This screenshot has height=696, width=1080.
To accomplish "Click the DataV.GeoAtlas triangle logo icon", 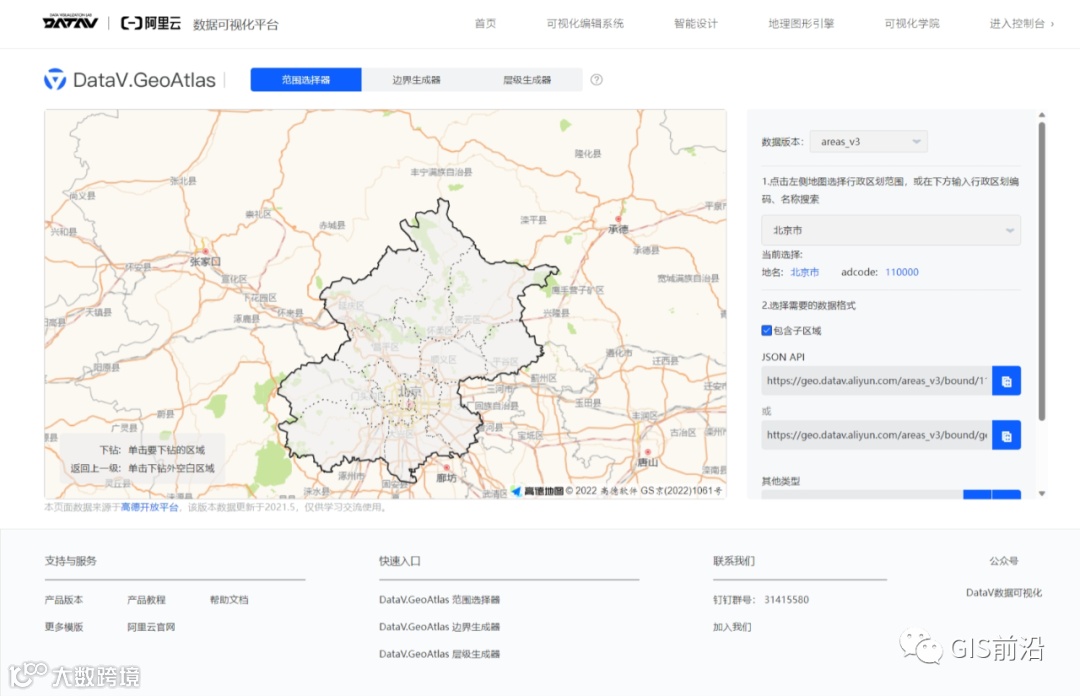I will [x=55, y=79].
